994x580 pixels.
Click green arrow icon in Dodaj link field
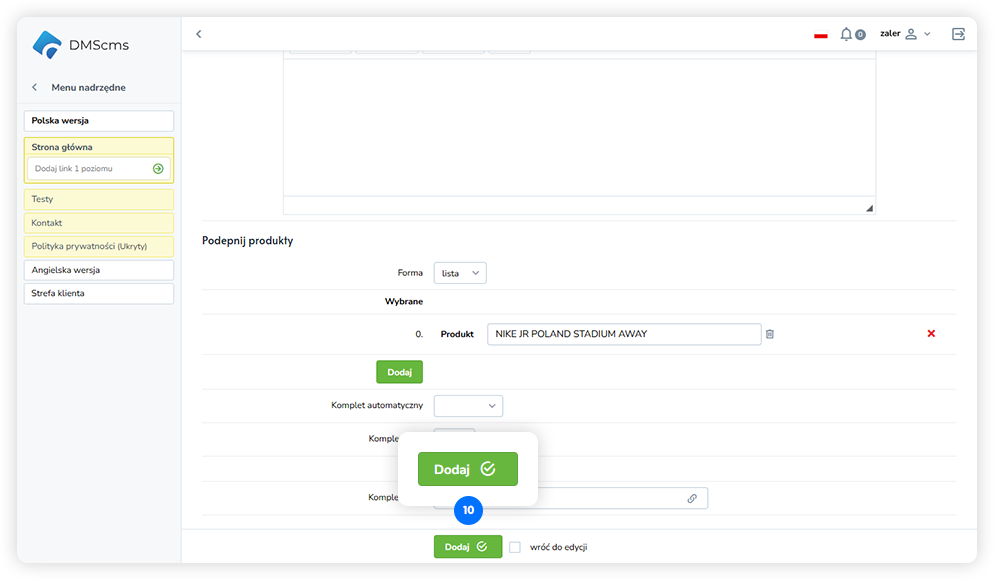(158, 169)
